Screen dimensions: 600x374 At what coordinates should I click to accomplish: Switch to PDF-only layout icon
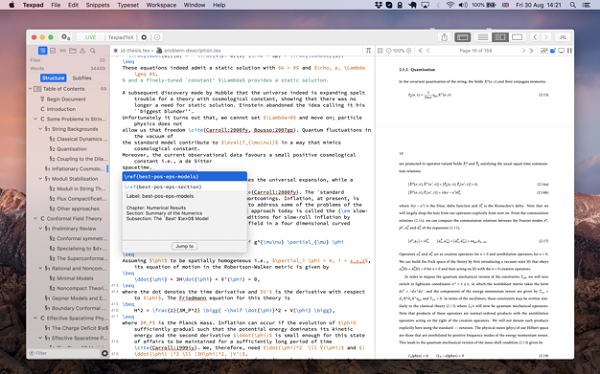[517, 37]
